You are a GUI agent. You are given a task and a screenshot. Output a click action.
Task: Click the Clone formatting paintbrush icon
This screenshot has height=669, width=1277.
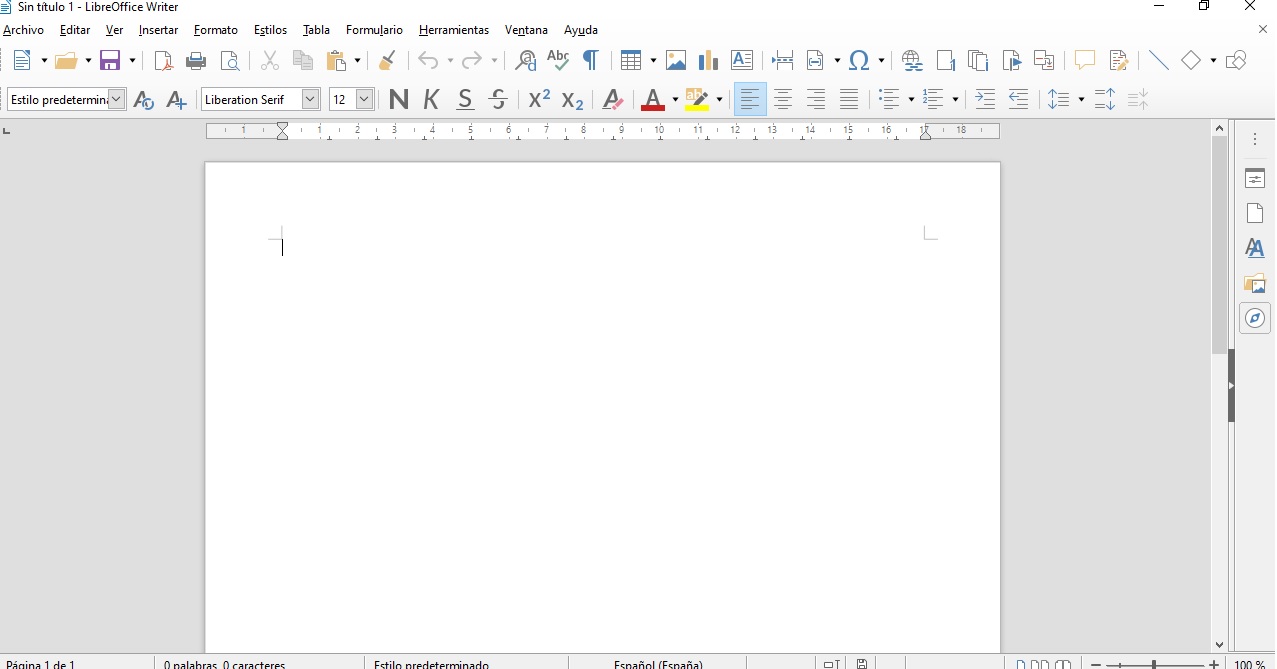pyautogui.click(x=387, y=61)
